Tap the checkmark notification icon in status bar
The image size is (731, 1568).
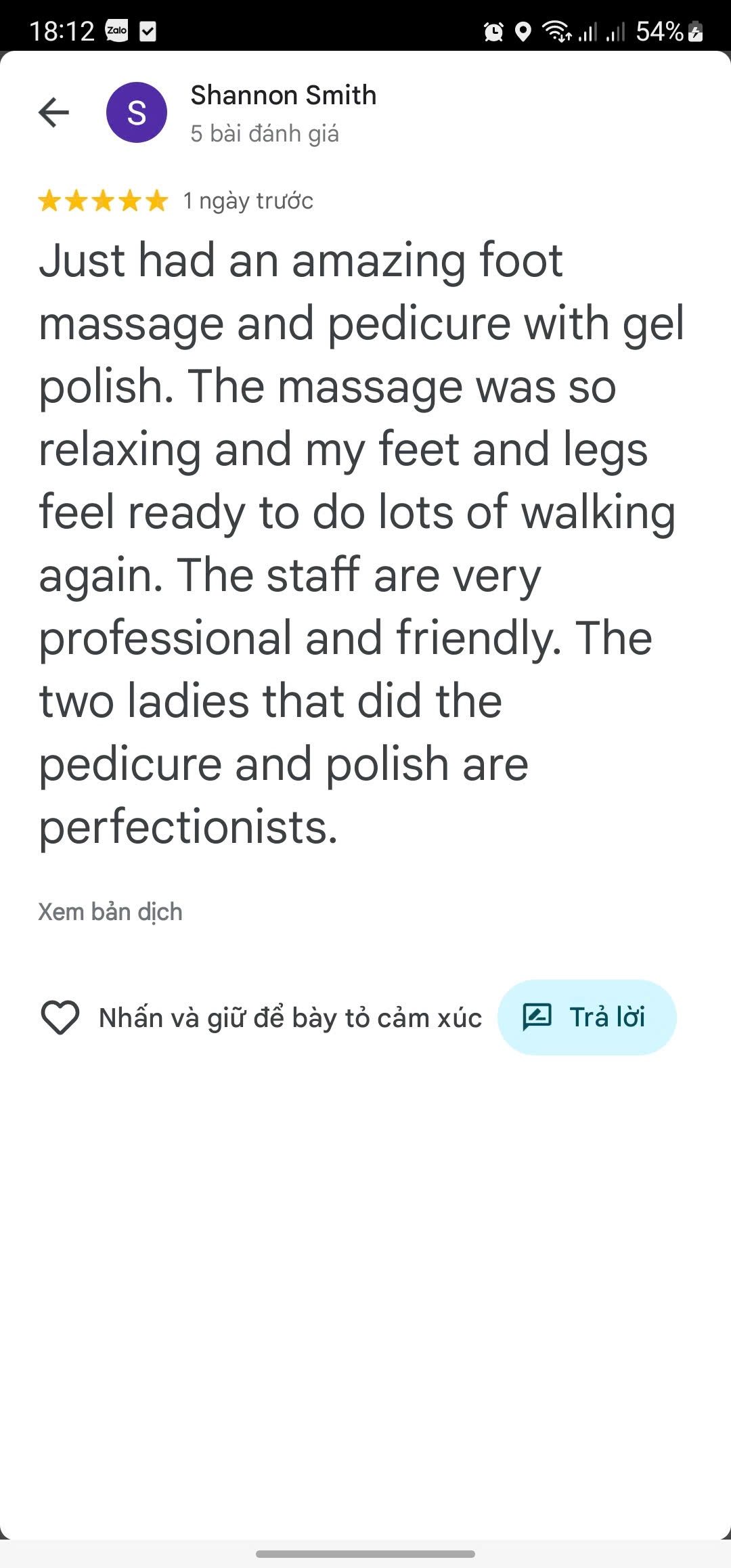(148, 31)
